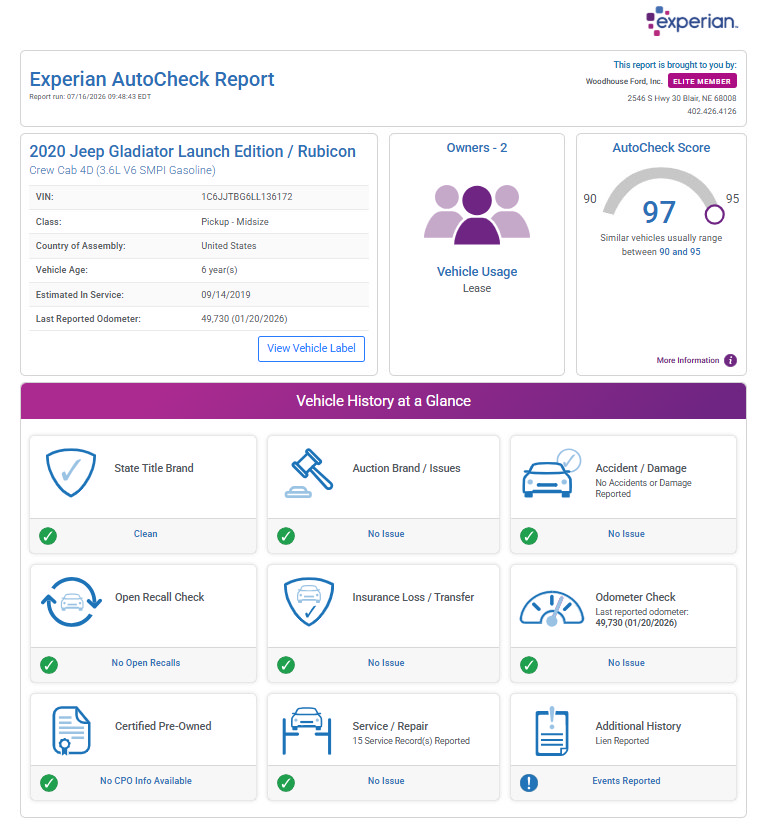Click the Accident / Damage car icon
The width and height of the screenshot is (765, 824).
pos(551,473)
